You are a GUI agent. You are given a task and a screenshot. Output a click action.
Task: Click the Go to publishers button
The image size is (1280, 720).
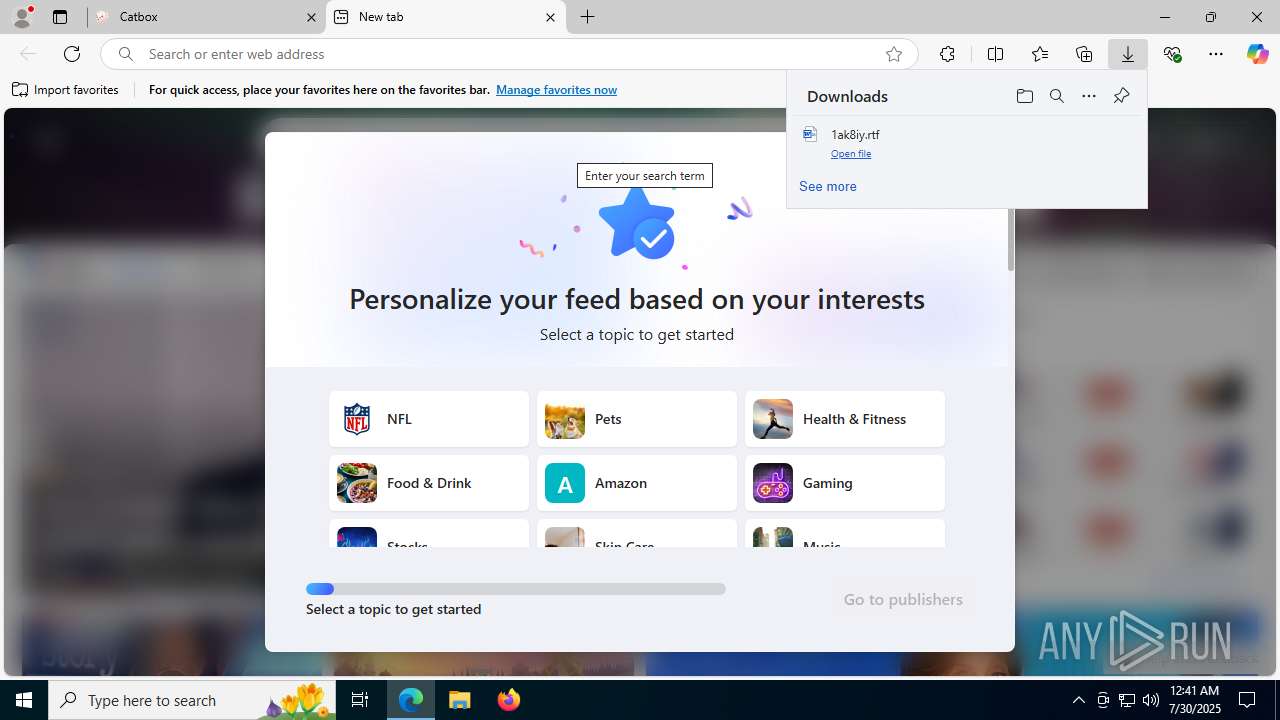pyautogui.click(x=903, y=599)
